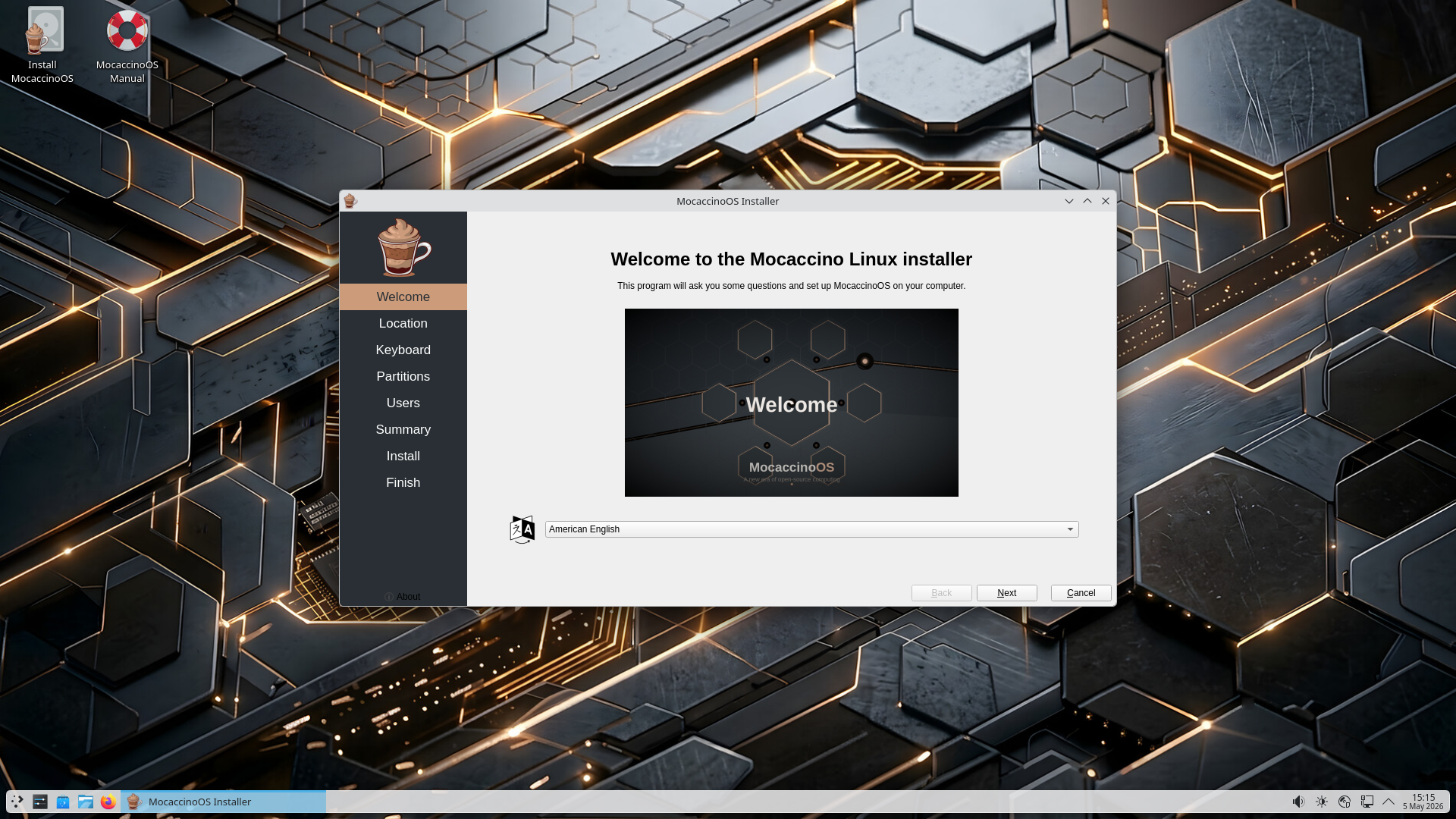
Task: Select the Partitions step in sidebar
Action: (x=403, y=377)
